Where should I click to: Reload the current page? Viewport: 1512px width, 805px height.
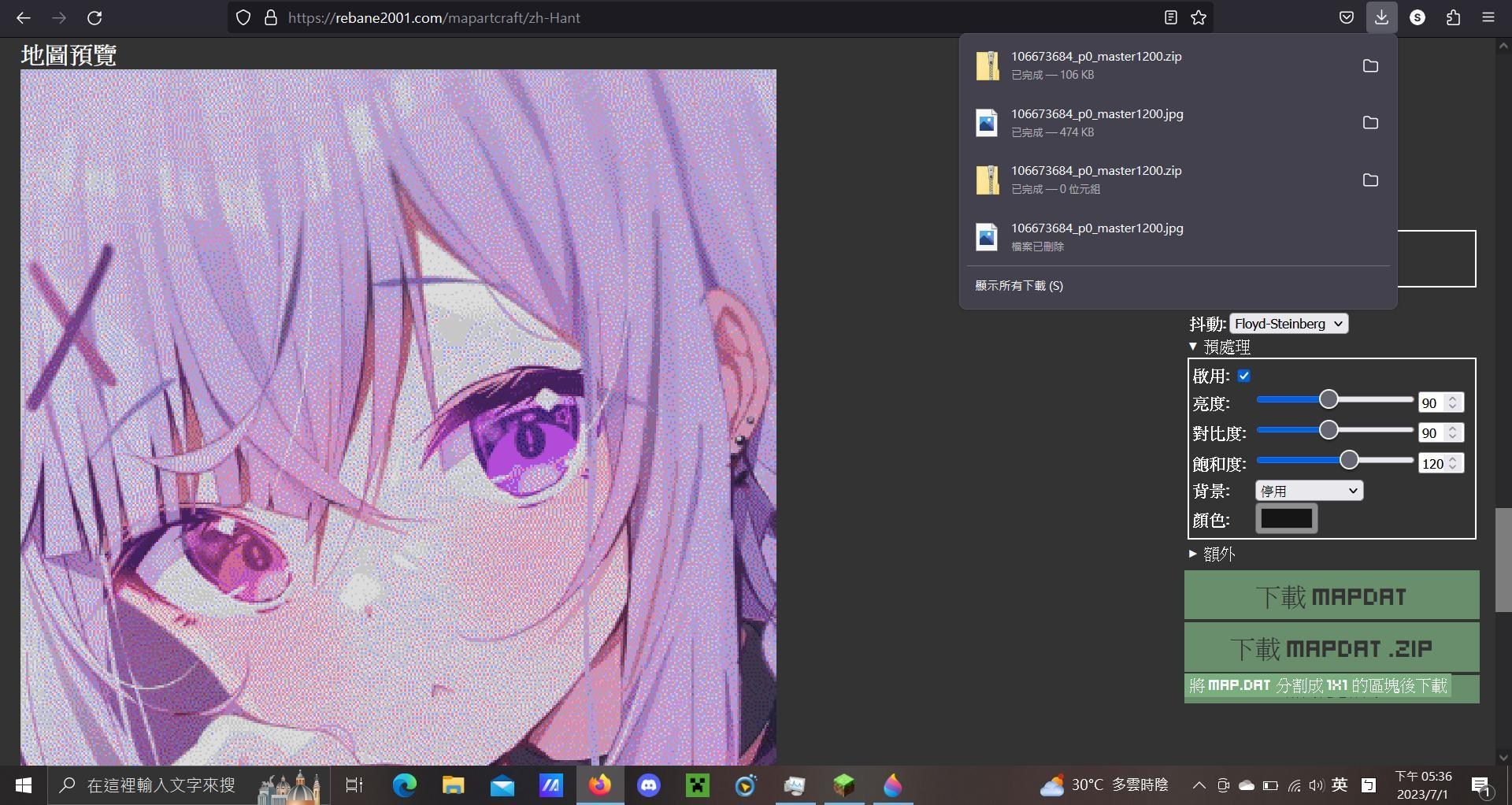click(x=94, y=17)
